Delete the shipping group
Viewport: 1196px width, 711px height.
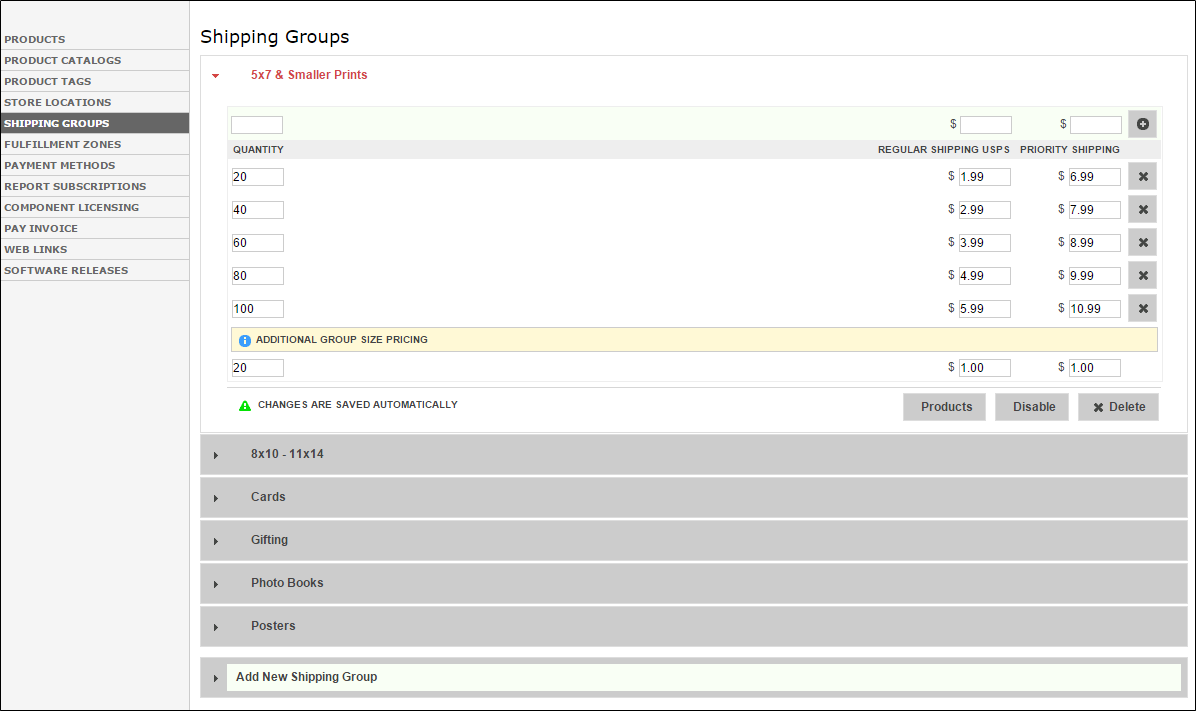[1118, 407]
